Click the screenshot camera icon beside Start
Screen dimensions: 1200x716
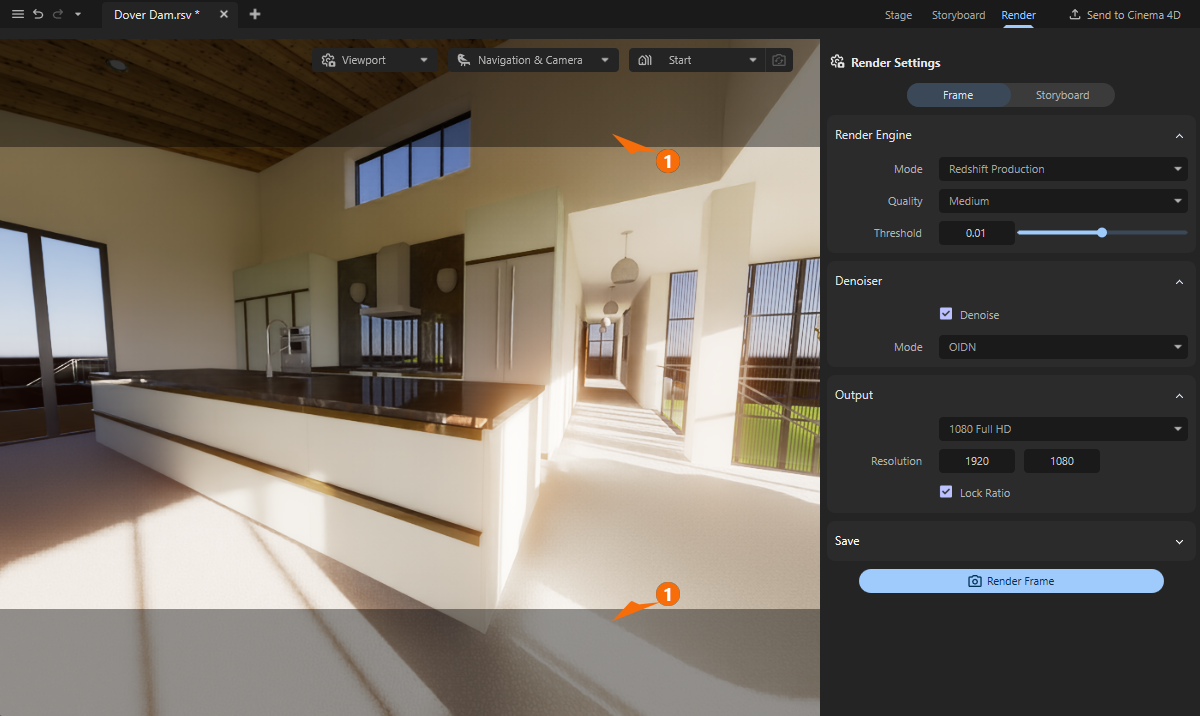779,60
